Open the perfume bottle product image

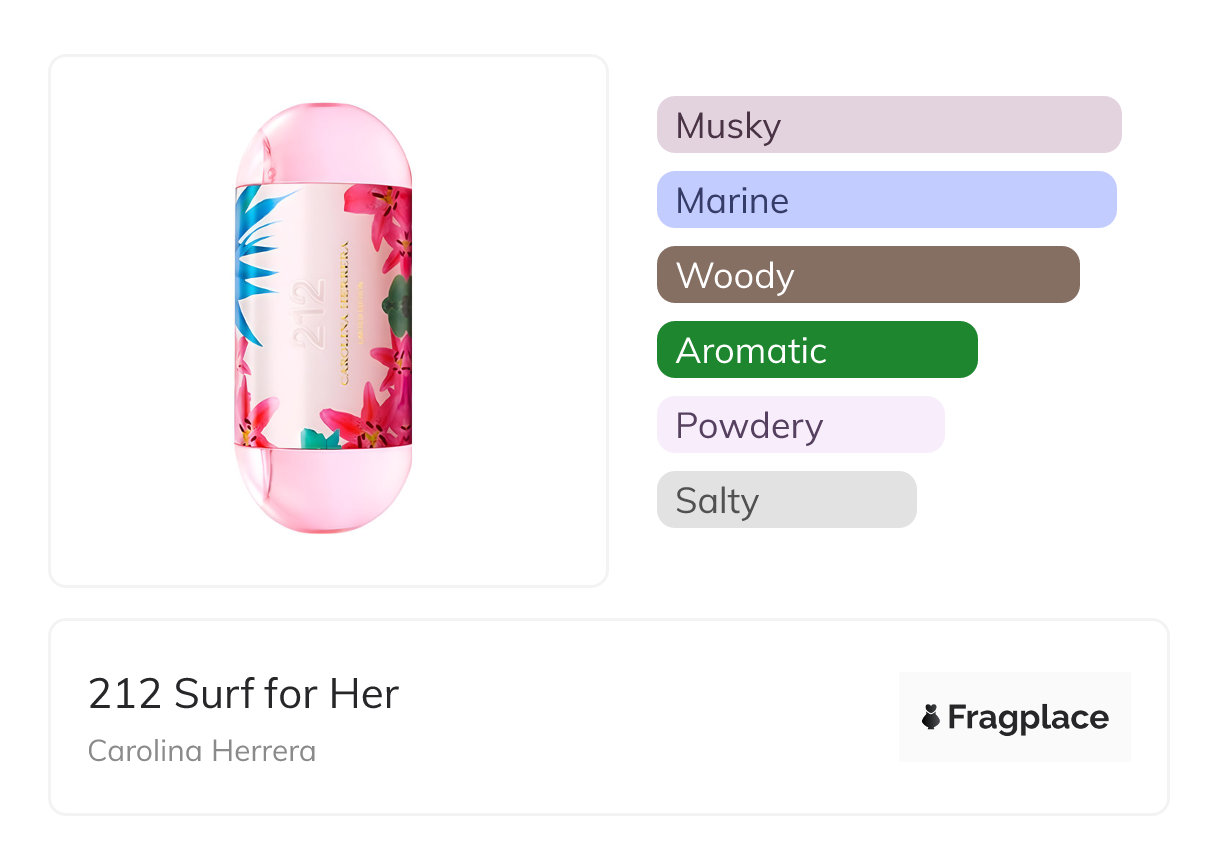[x=328, y=320]
